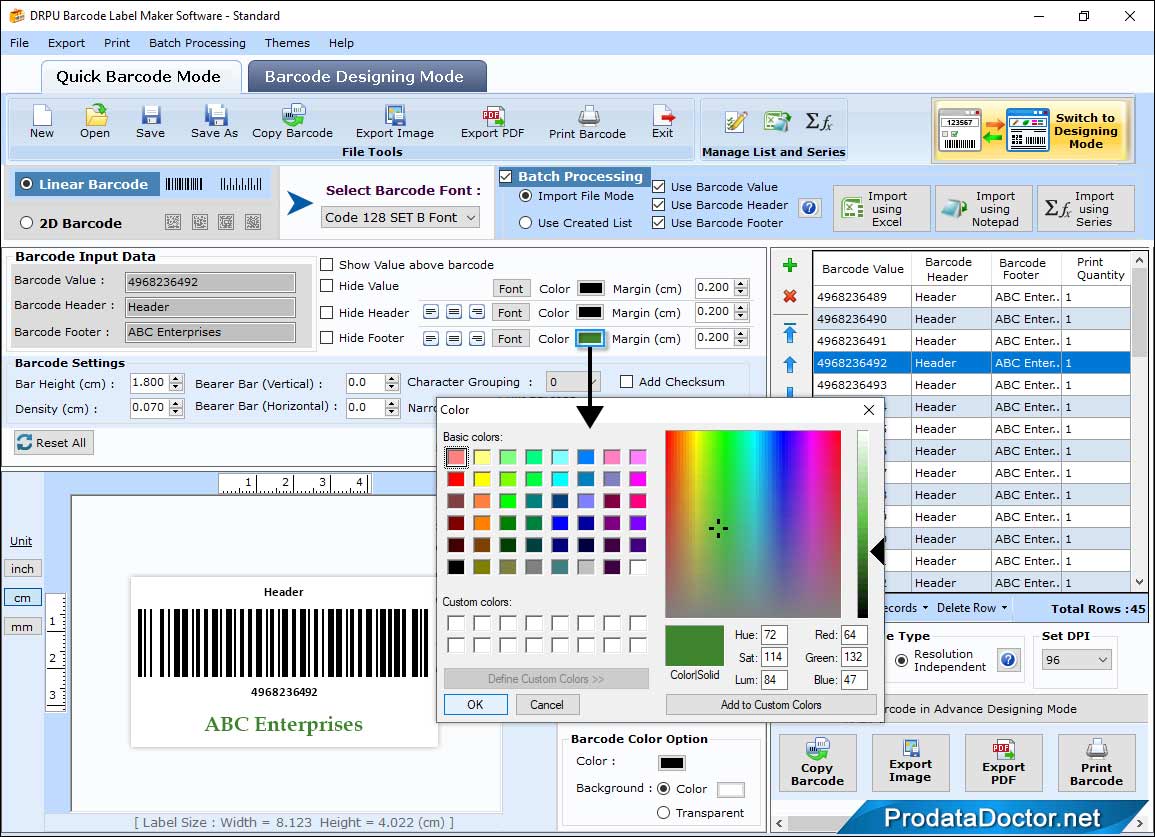Click Export Image in File Tools toolbar
Image resolution: width=1155 pixels, height=837 pixels.
(x=395, y=122)
